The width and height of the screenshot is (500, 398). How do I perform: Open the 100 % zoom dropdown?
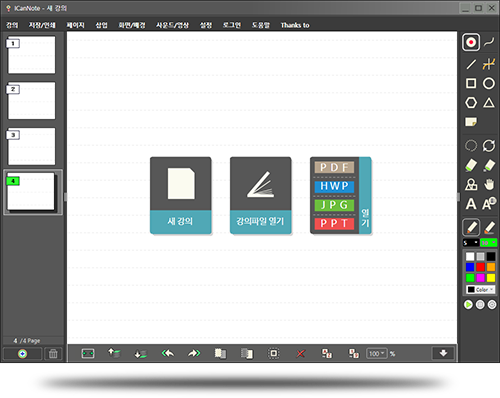pyautogui.click(x=377, y=353)
